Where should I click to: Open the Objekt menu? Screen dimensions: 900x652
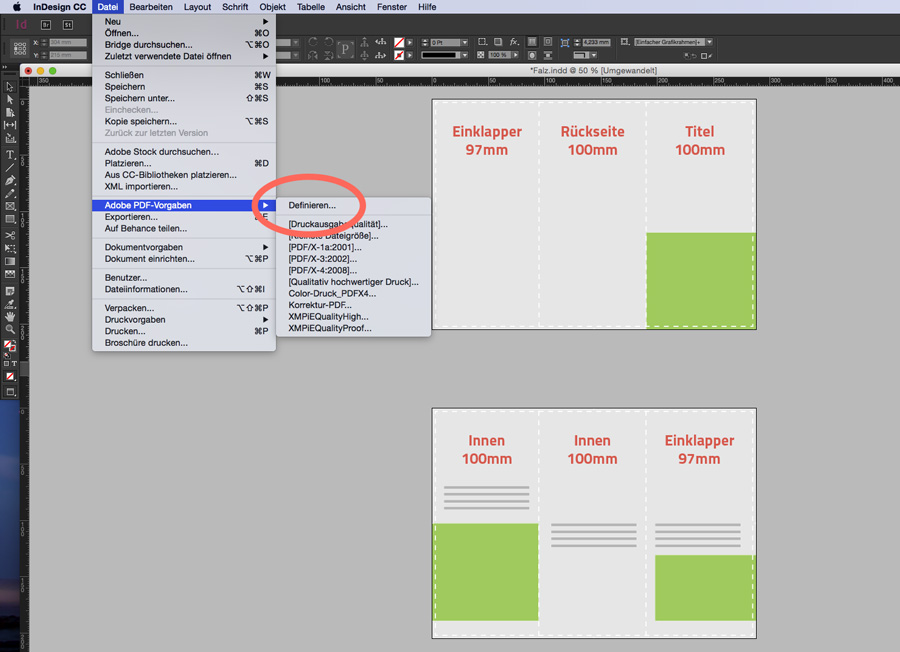coord(273,7)
